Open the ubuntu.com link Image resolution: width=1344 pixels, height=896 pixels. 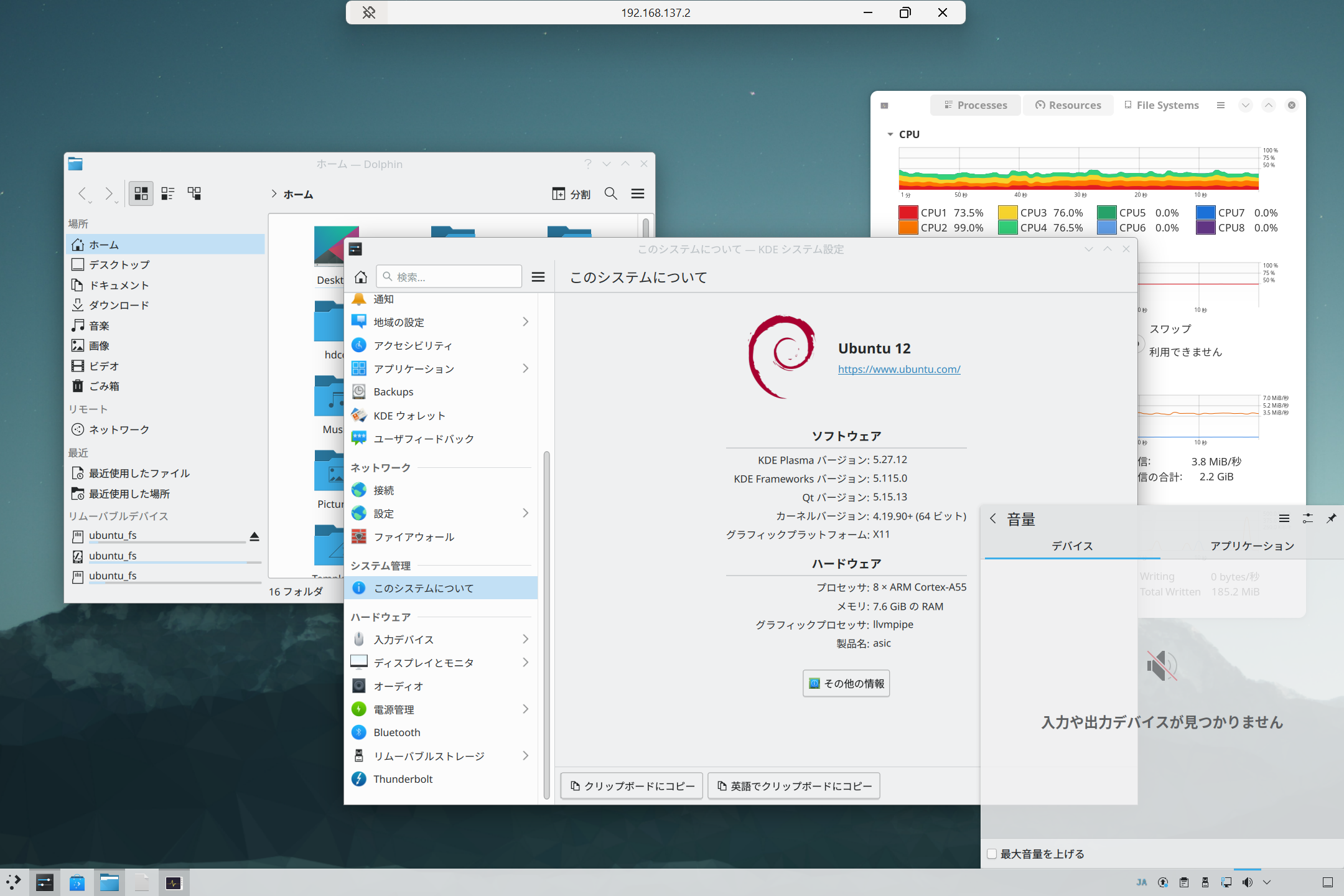pos(899,369)
